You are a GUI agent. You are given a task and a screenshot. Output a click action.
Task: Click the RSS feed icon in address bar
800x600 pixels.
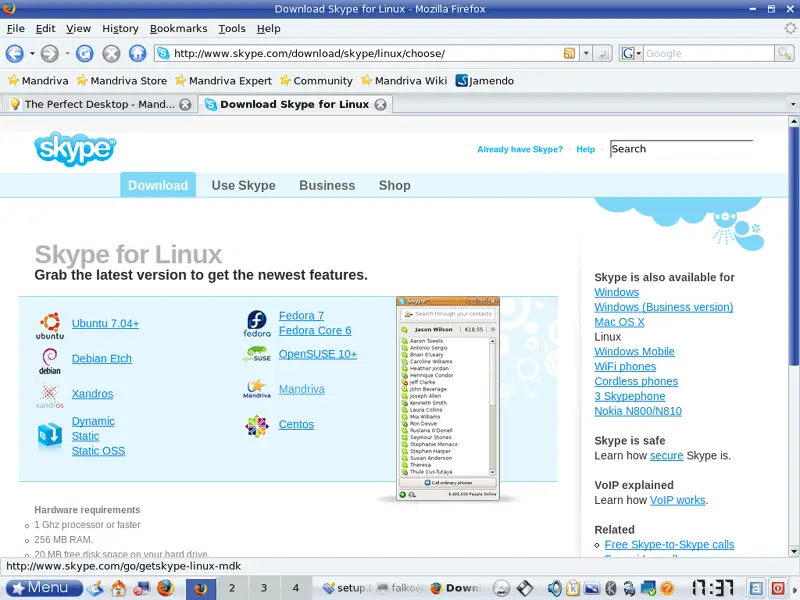coord(569,53)
